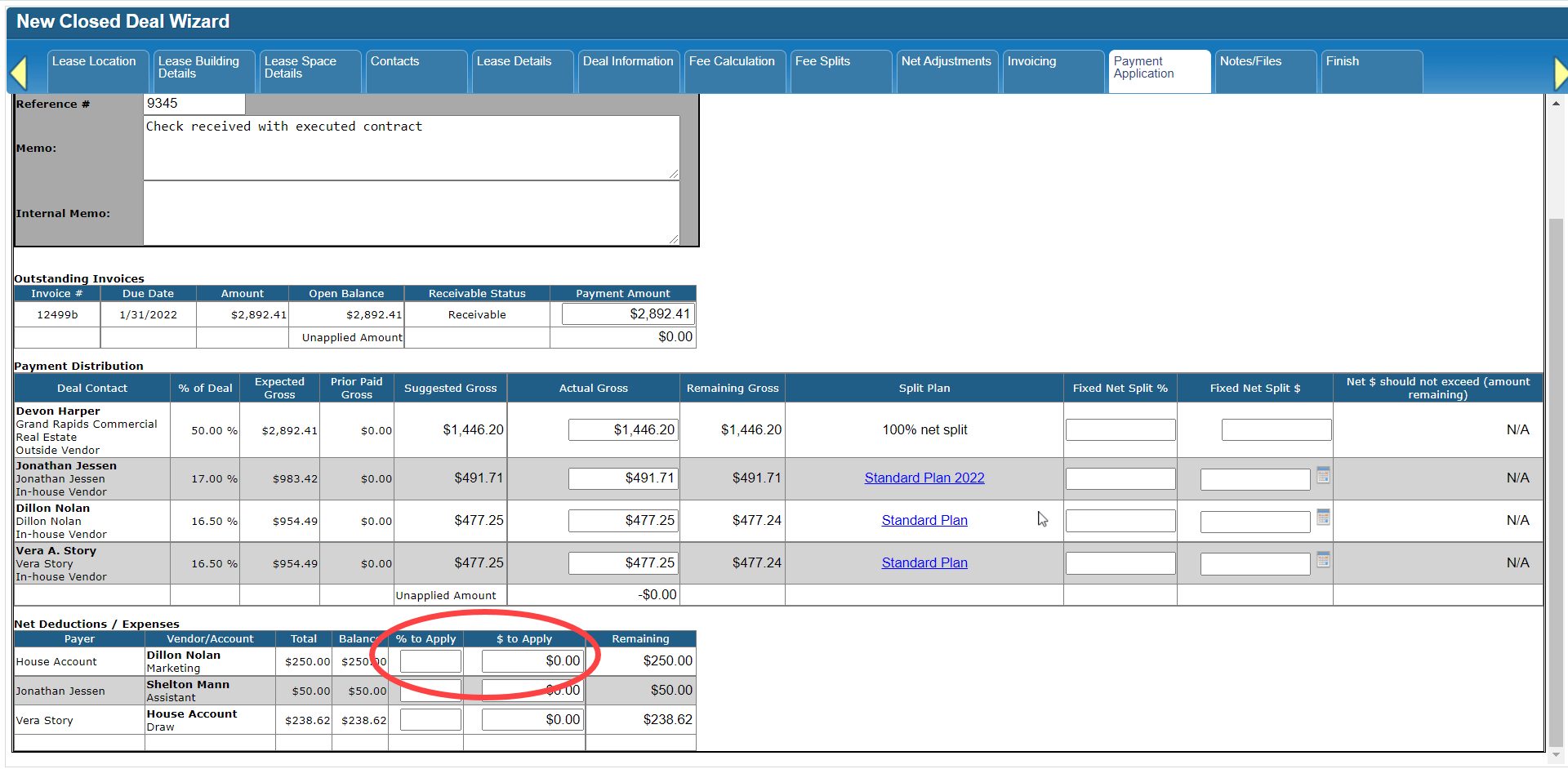1568x769 pixels.
Task: Select invoice 12499b Payment Amount field
Action: pos(627,314)
